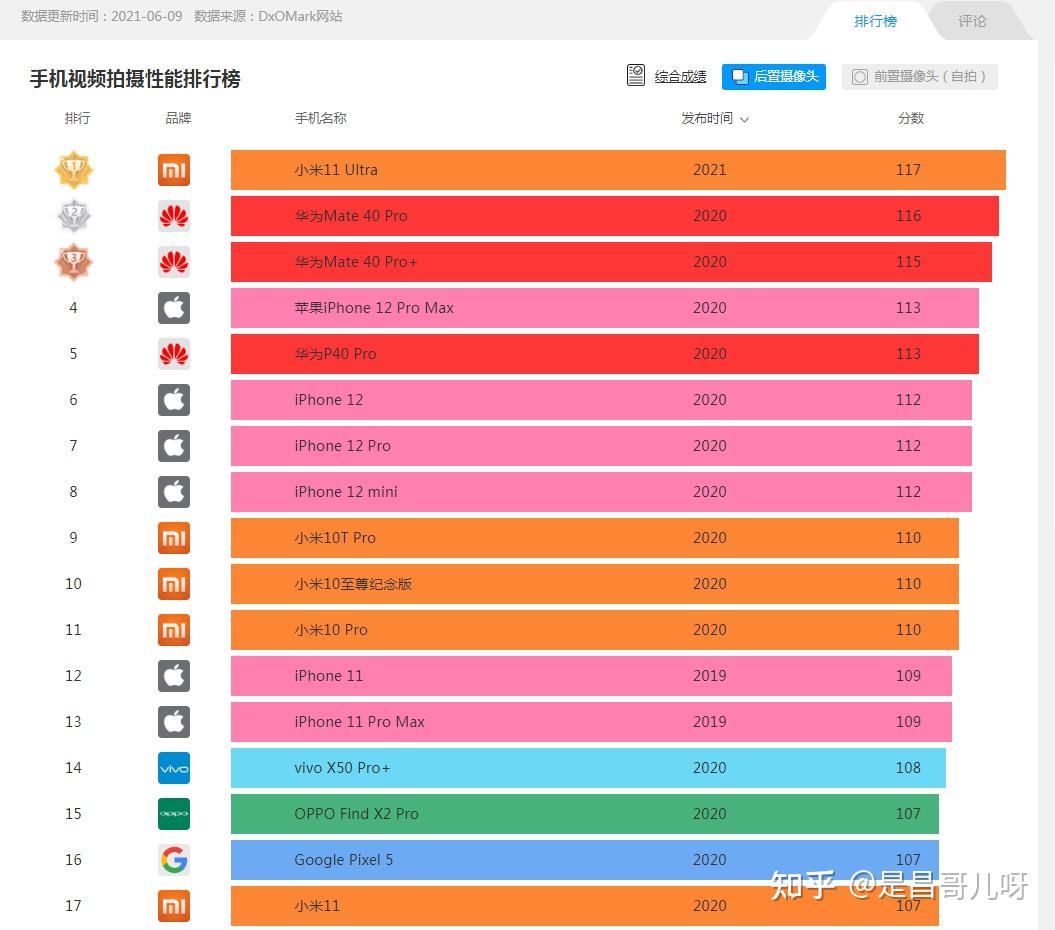Click the vivo logo in row 14

[x=174, y=768]
